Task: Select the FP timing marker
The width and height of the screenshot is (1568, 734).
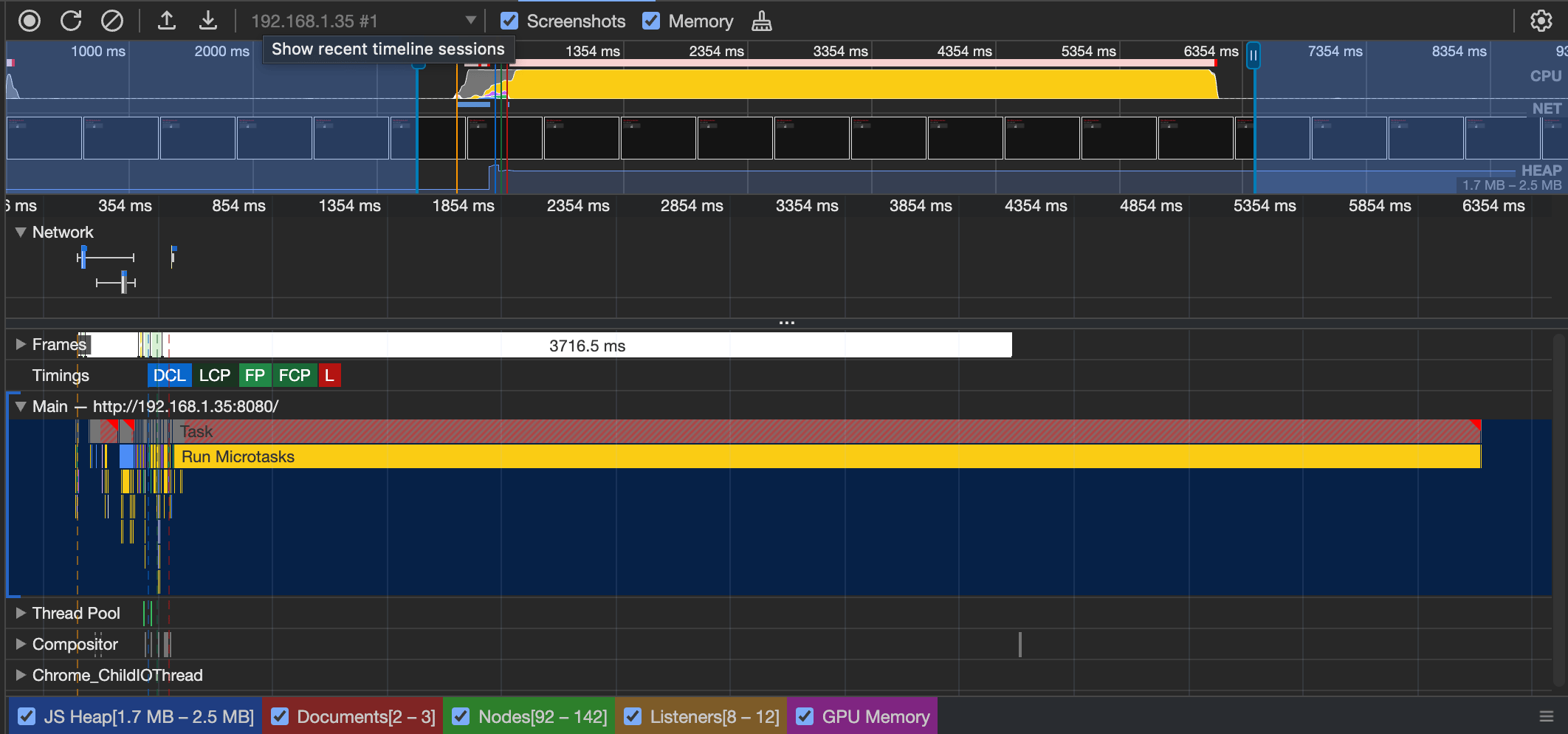Action: pyautogui.click(x=255, y=375)
